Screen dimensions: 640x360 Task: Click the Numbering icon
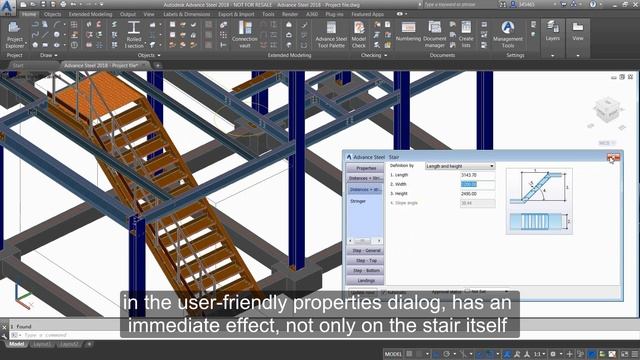(x=408, y=31)
